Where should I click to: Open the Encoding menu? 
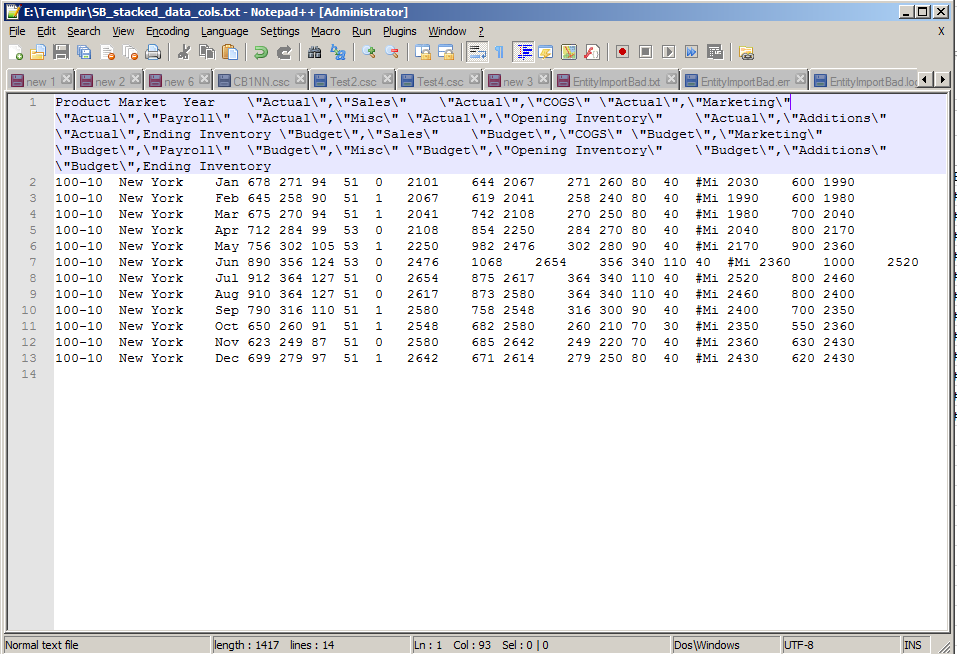[167, 31]
